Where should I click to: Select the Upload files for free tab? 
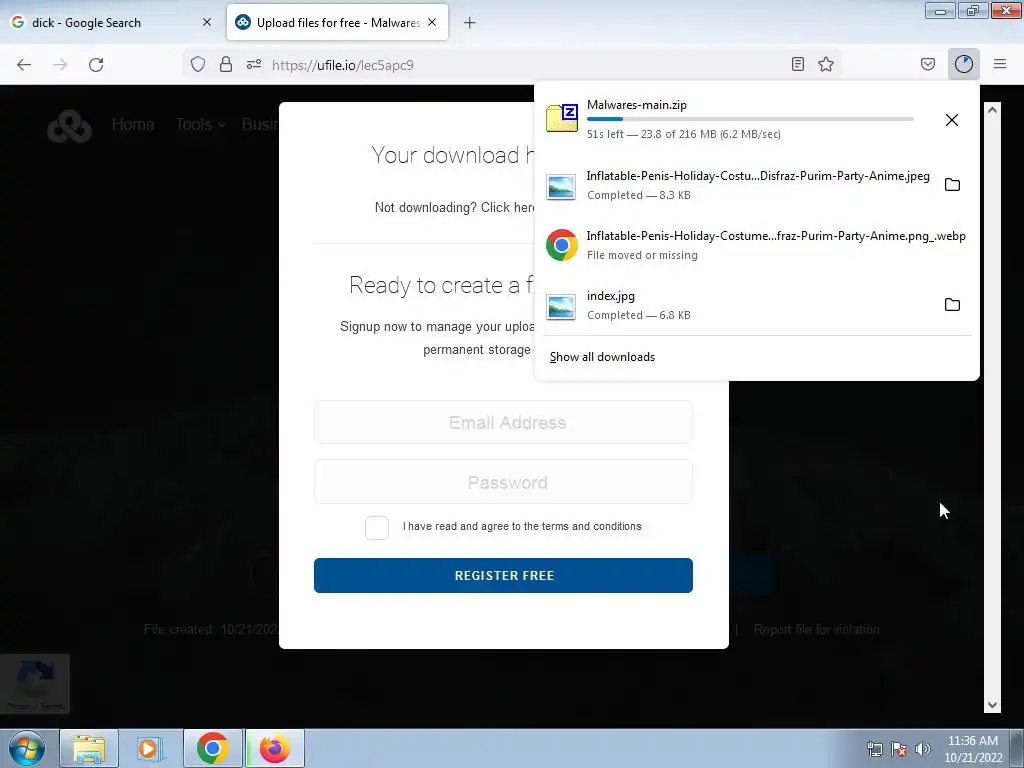(338, 22)
